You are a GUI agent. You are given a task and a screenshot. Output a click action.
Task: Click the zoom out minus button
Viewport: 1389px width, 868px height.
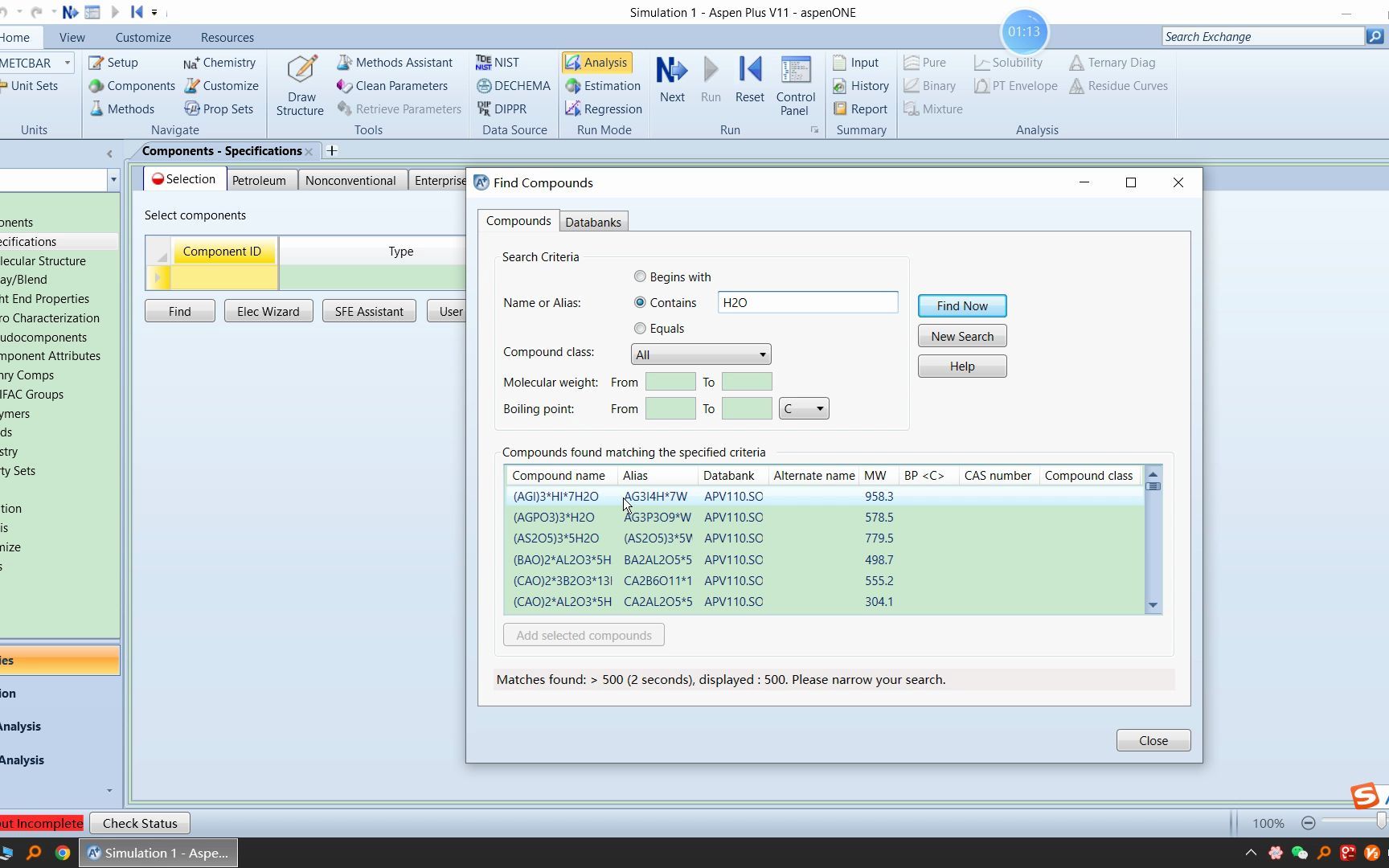pos(1308,823)
